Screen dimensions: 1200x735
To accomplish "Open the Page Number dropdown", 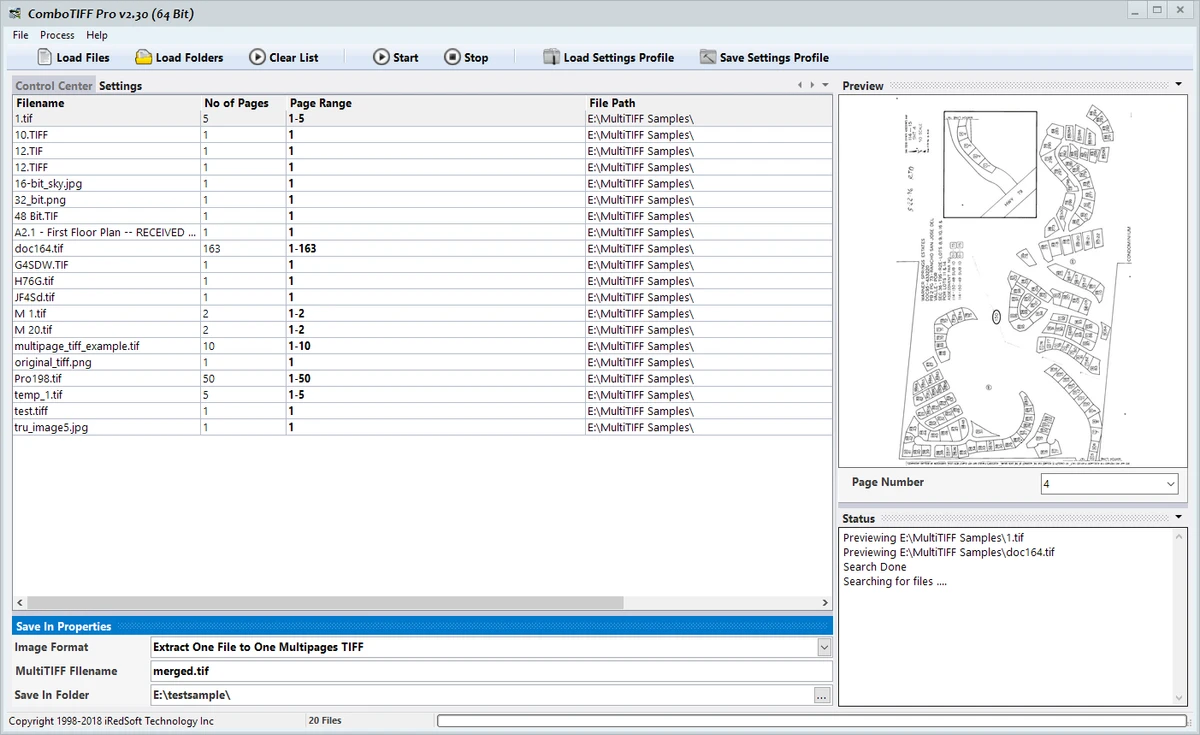I will (1170, 484).
